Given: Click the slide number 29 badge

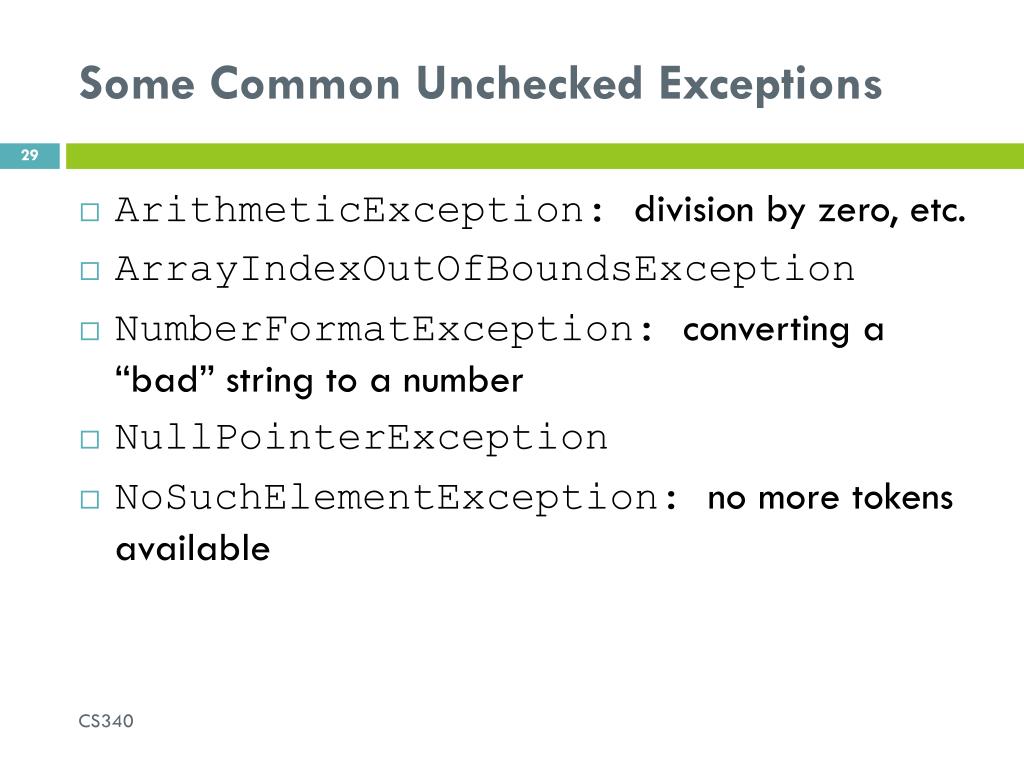Looking at the screenshot, I should click(30, 155).
